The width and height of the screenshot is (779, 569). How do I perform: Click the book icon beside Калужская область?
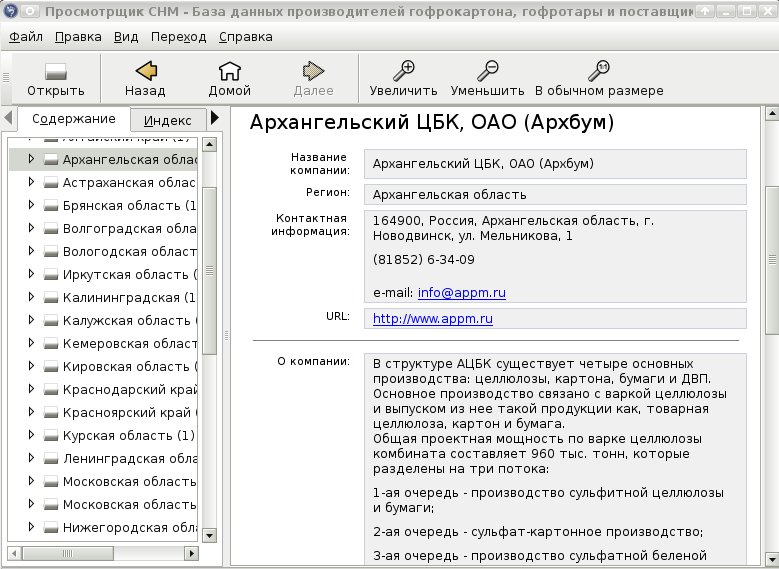(50, 321)
